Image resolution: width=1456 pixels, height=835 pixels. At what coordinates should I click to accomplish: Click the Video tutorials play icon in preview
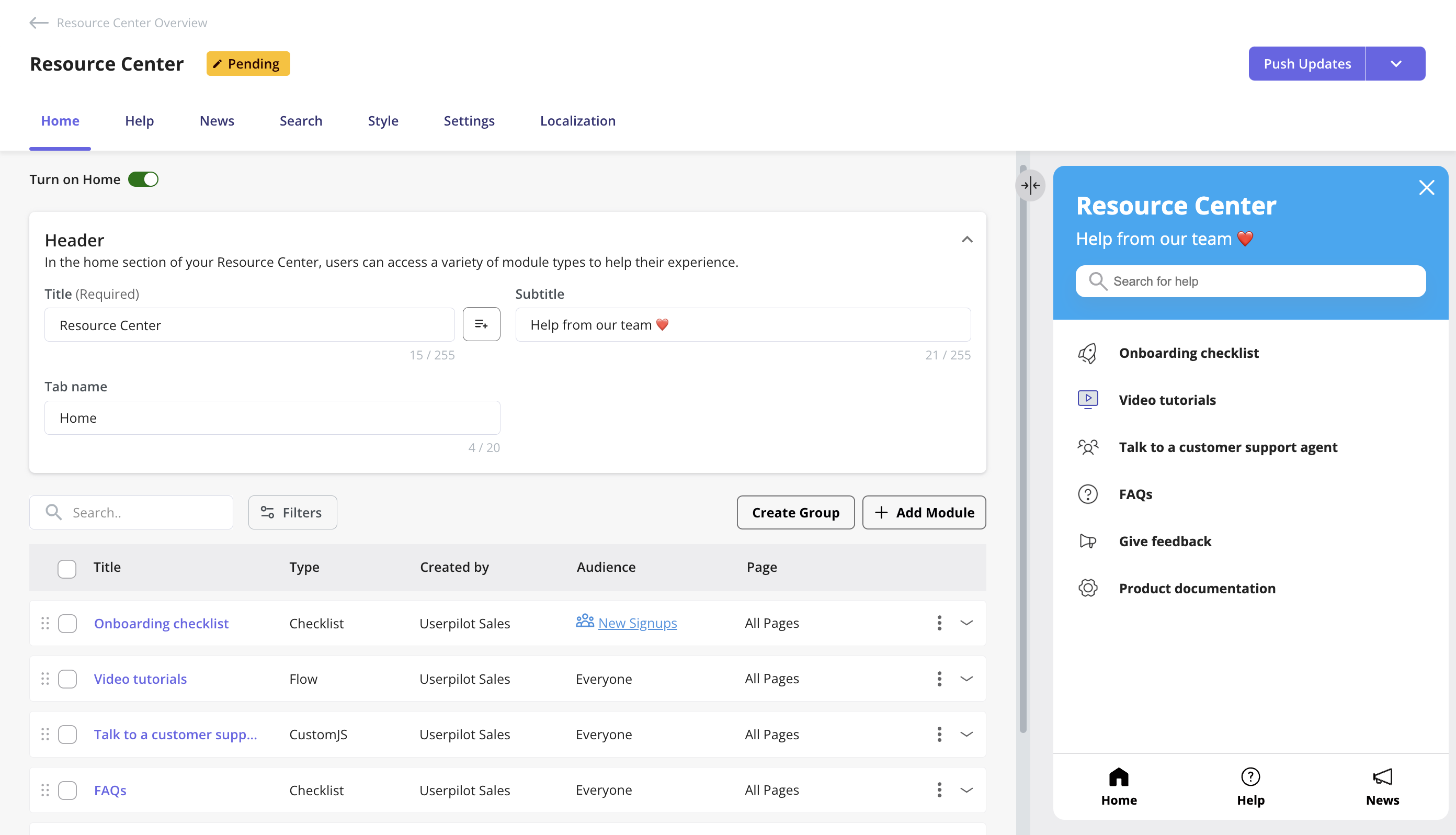click(x=1087, y=399)
